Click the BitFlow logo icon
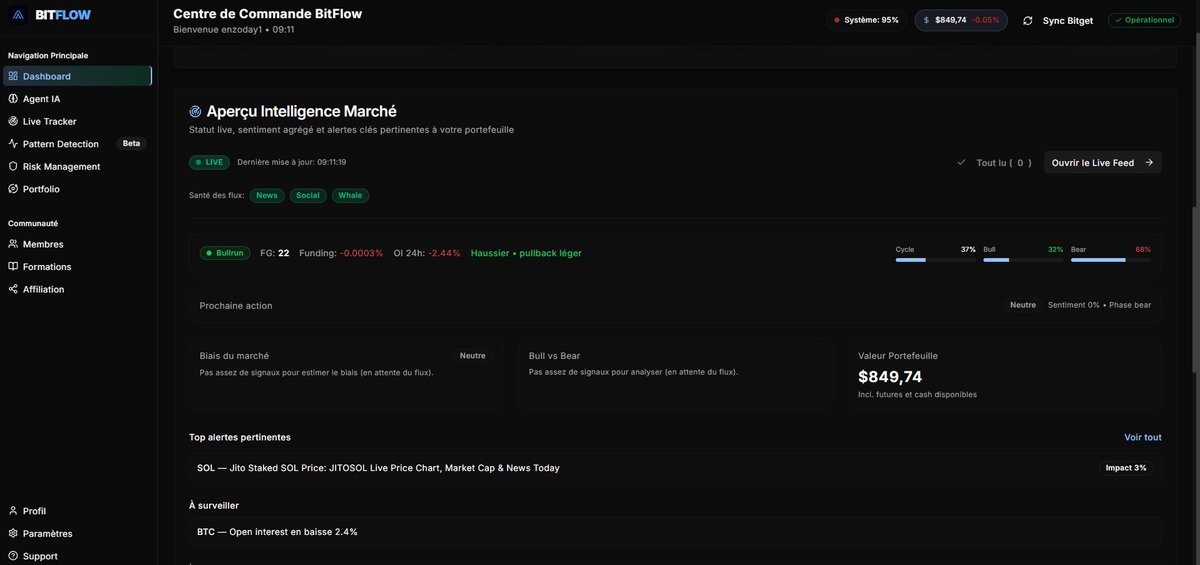Screen dimensions: 1200x565 coord(18,15)
